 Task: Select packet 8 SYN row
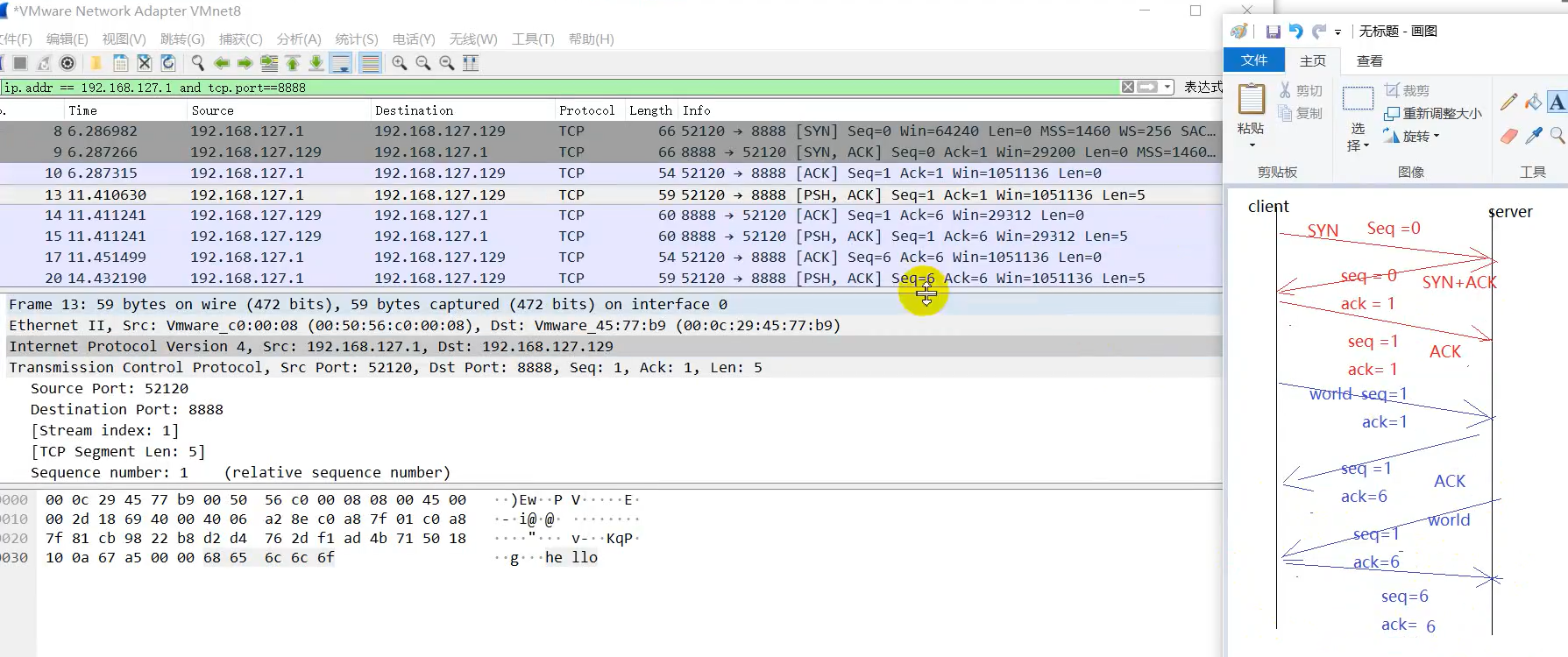[x=611, y=131]
